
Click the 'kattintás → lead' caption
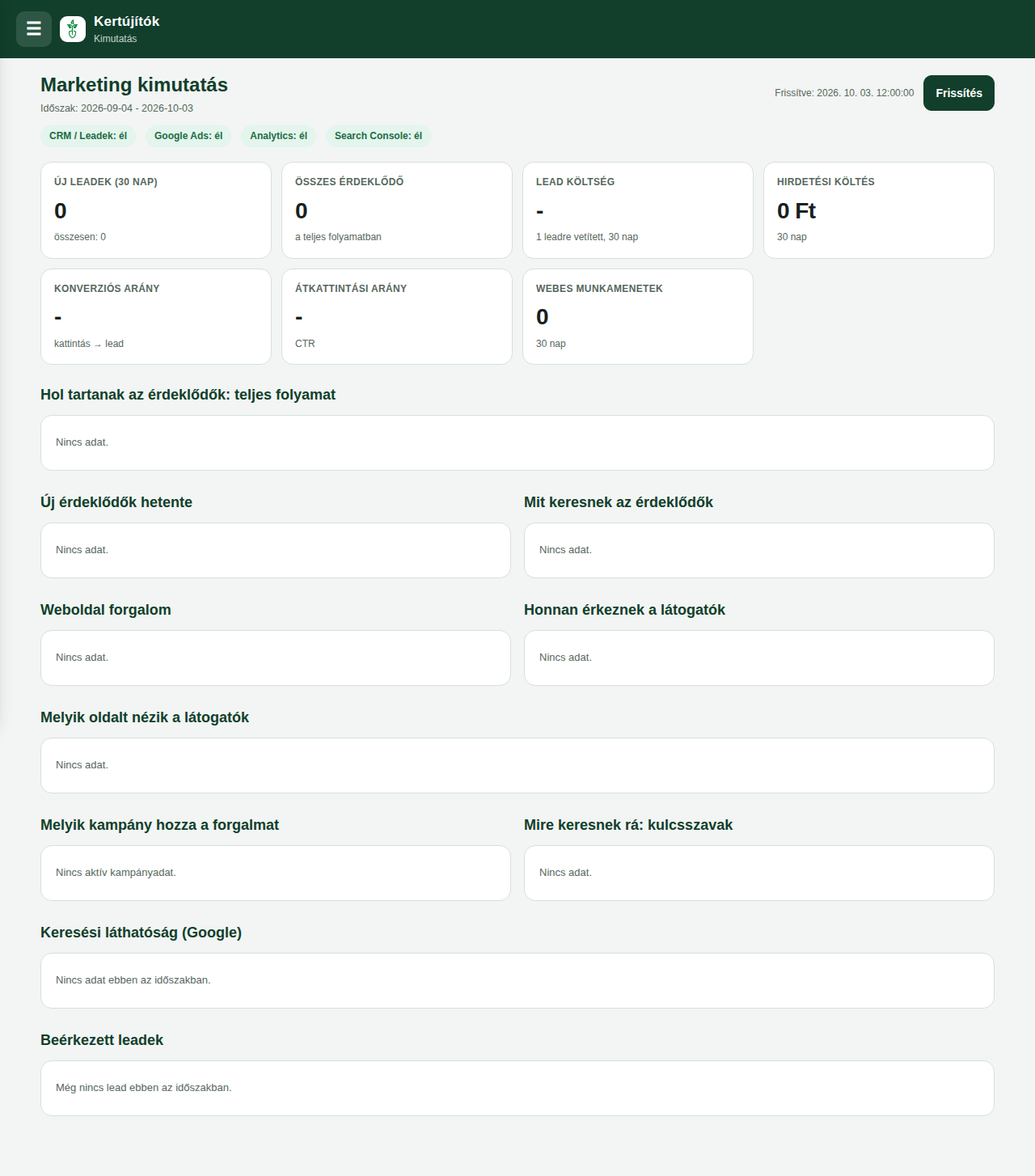point(89,344)
